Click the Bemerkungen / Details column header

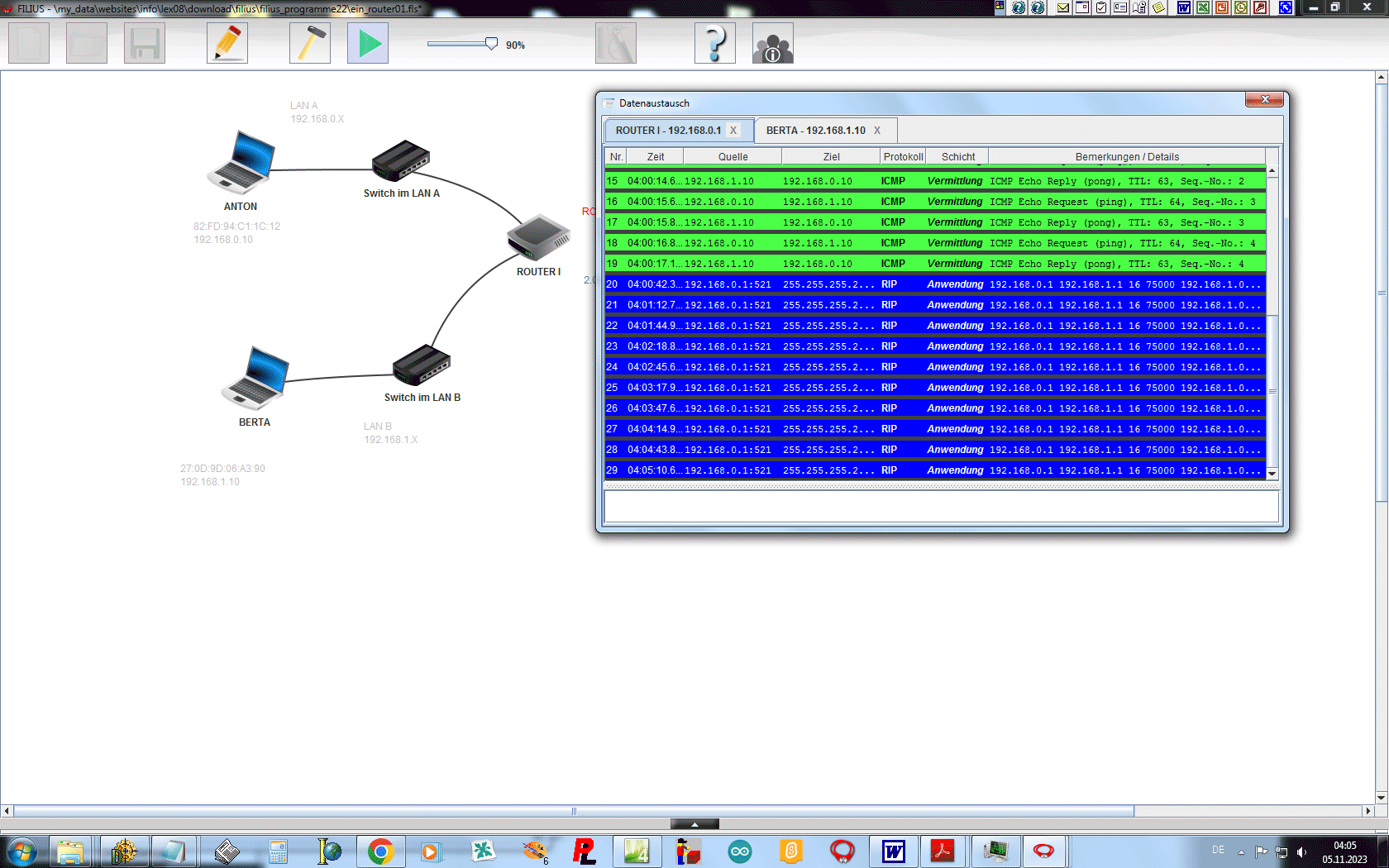point(1127,157)
